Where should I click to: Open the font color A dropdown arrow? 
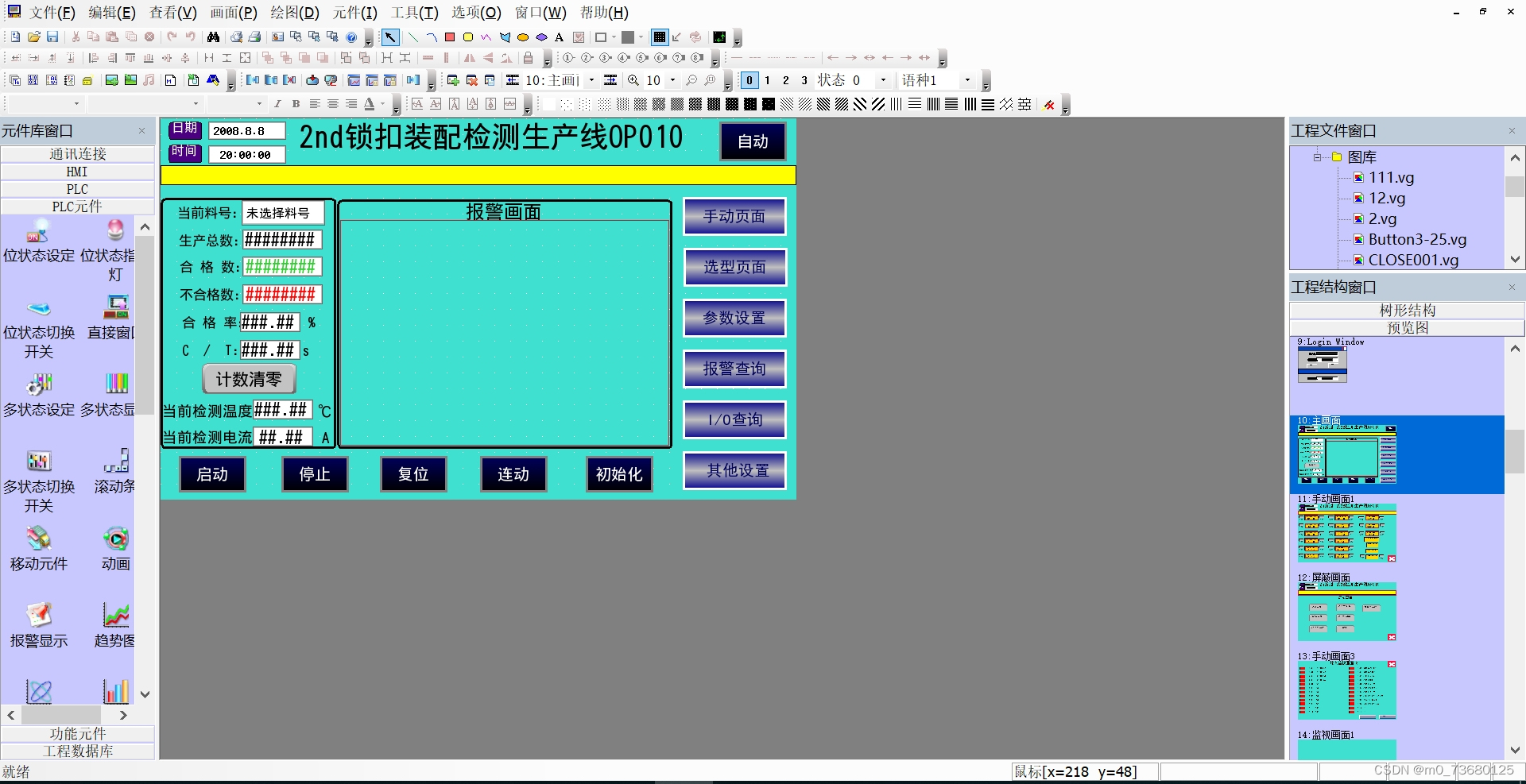click(x=382, y=103)
